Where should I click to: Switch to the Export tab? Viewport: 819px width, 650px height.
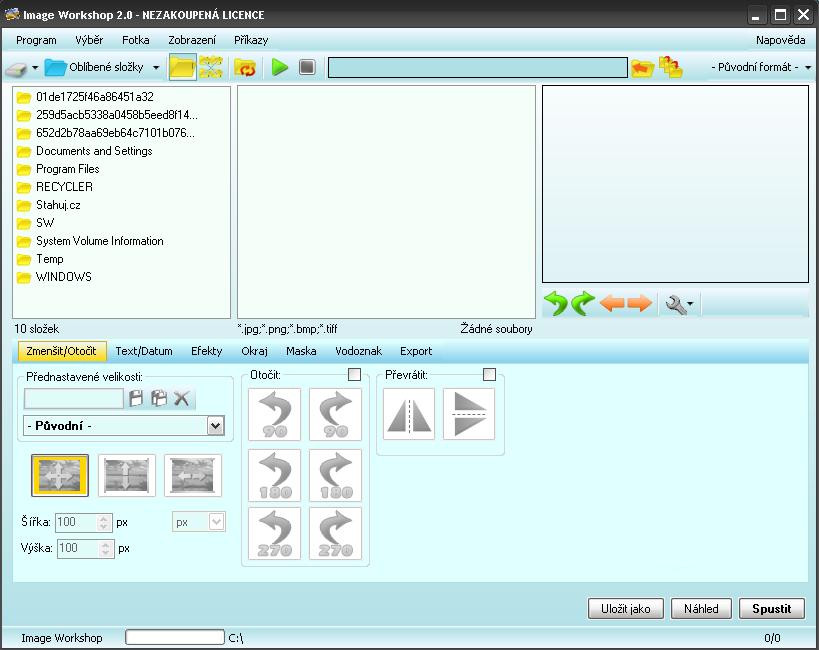point(416,351)
